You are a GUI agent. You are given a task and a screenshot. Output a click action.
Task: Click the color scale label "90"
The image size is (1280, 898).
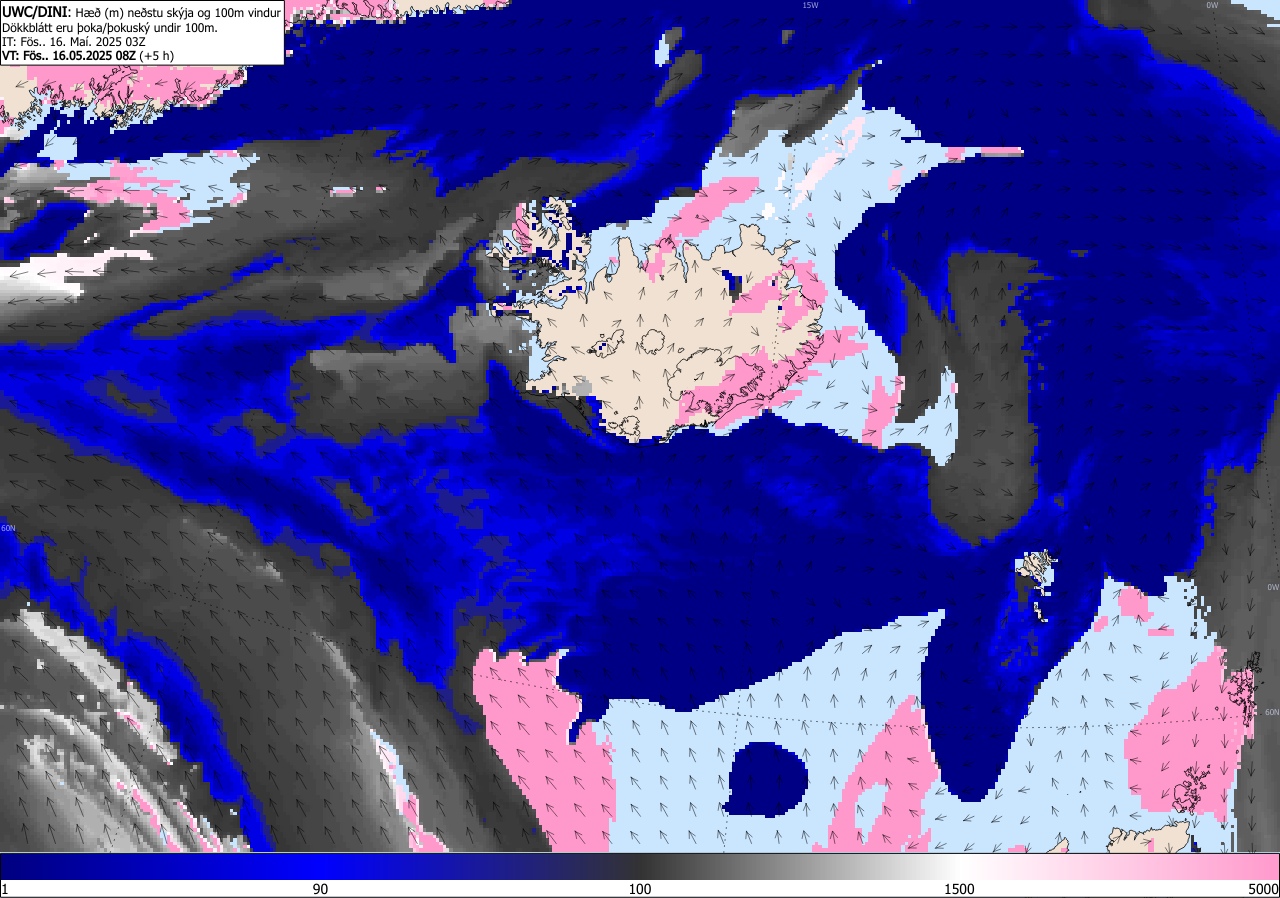coord(320,889)
